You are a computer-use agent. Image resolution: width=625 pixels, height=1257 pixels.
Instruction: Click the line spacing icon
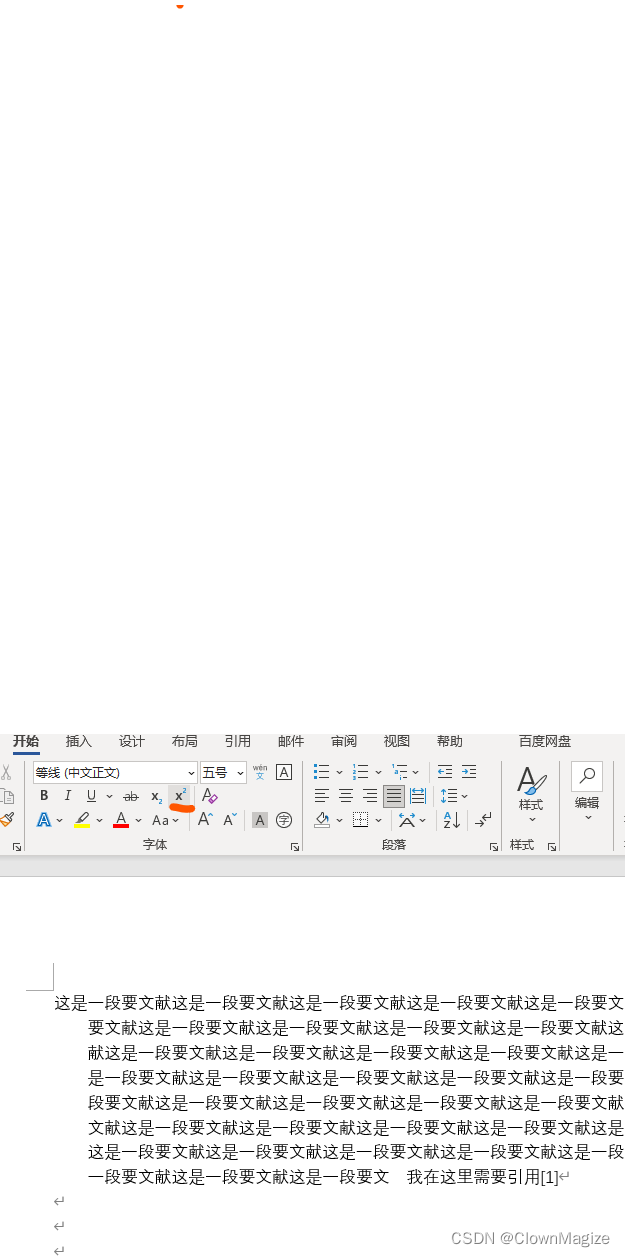[449, 796]
